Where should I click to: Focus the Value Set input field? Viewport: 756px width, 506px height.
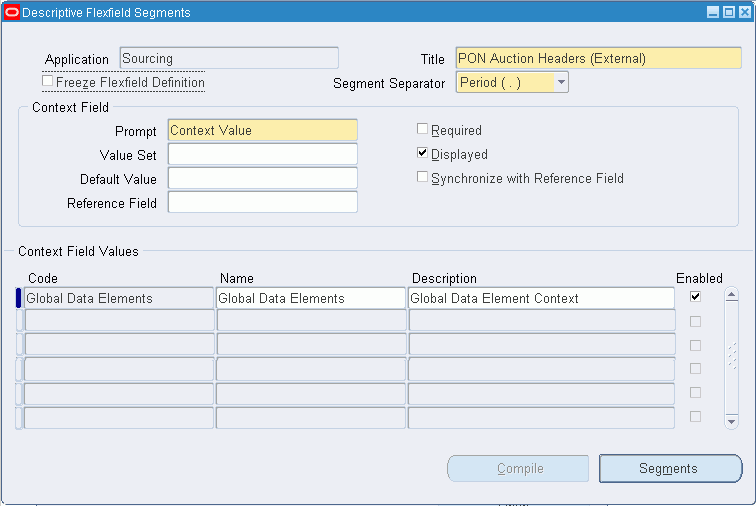click(263, 154)
